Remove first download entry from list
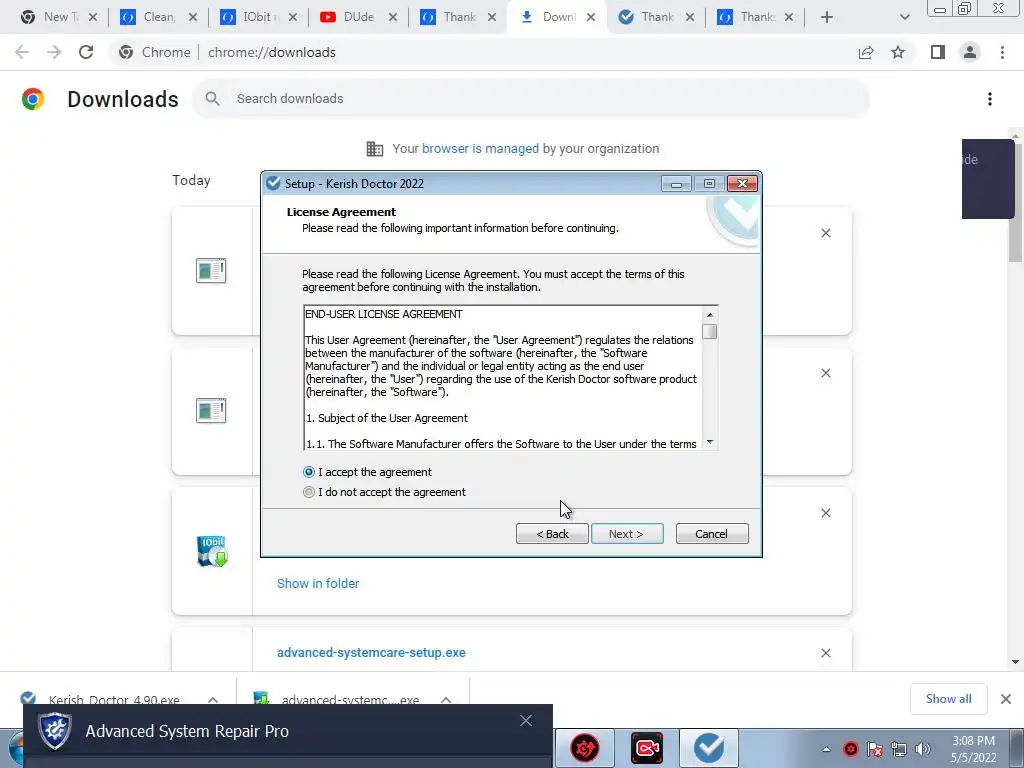Screen dimensions: 1024x768 (x=825, y=233)
